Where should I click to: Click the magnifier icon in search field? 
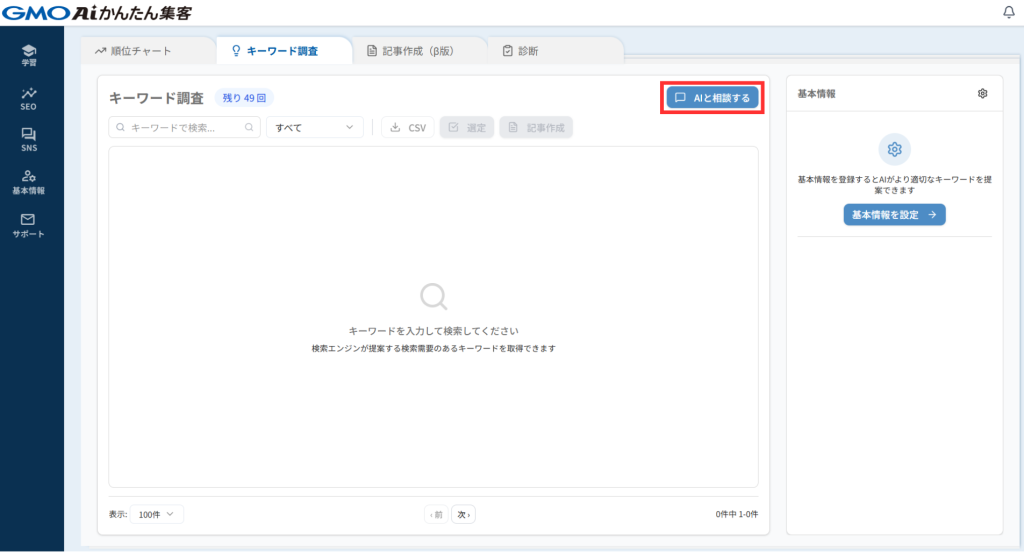249,128
